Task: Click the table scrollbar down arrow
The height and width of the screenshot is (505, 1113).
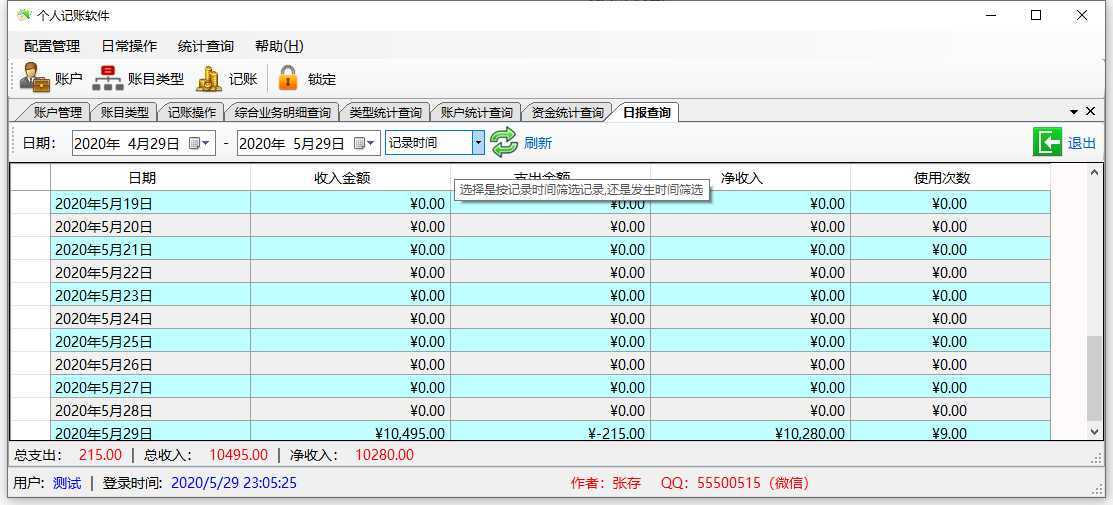Action: [1094, 431]
